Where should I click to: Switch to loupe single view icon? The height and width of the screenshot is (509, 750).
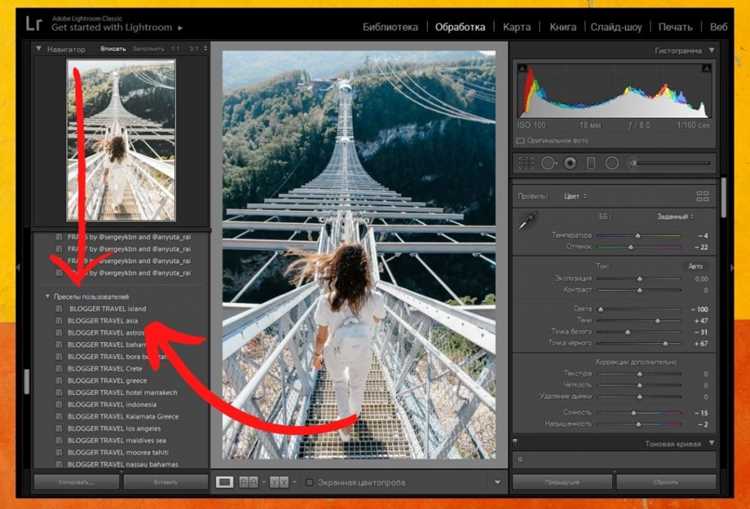point(225,482)
